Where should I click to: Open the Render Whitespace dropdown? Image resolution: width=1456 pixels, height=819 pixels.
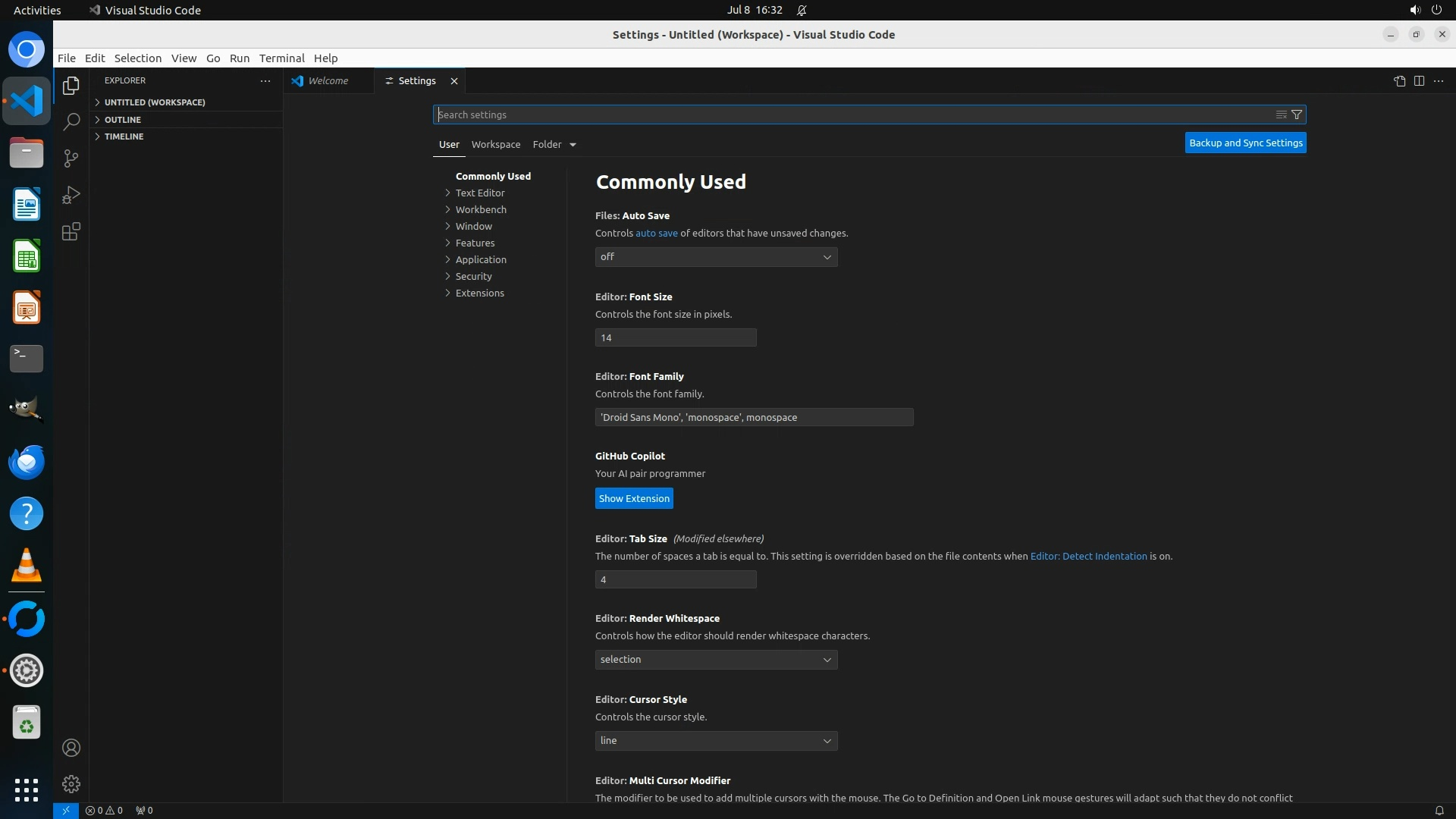pos(716,660)
